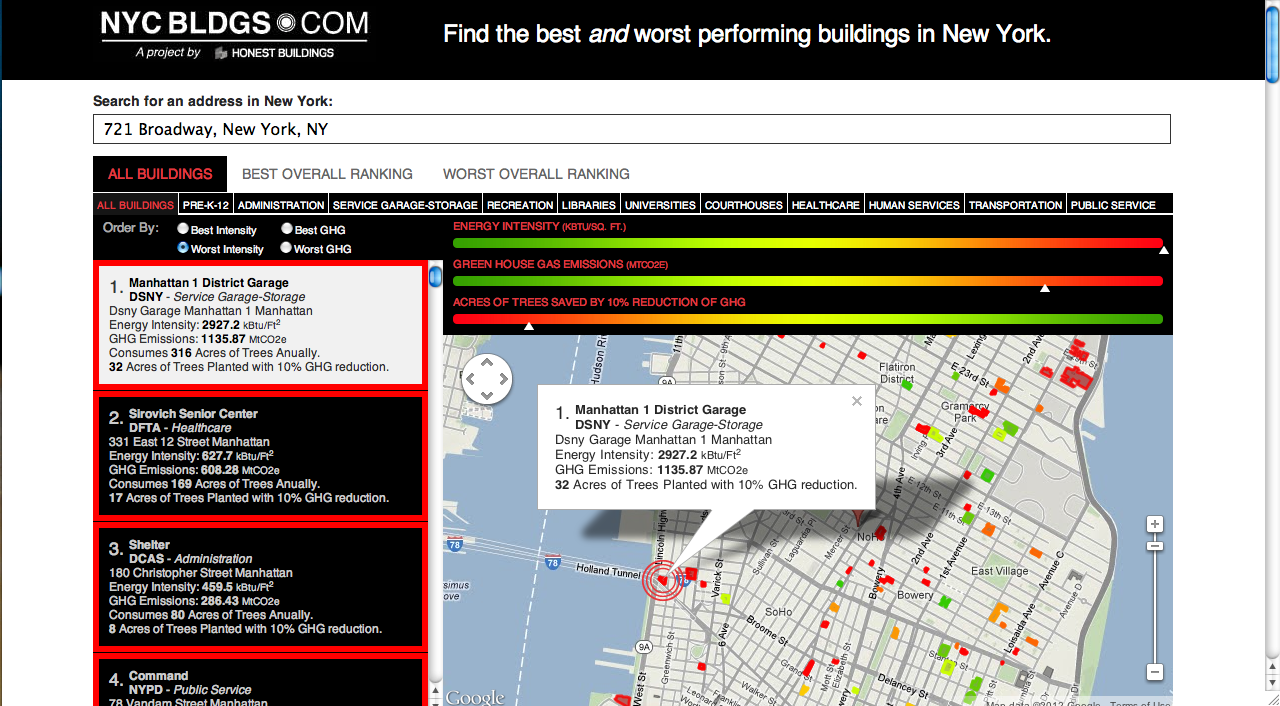Filter by Universities category
This screenshot has width=1280, height=706.
coord(660,205)
